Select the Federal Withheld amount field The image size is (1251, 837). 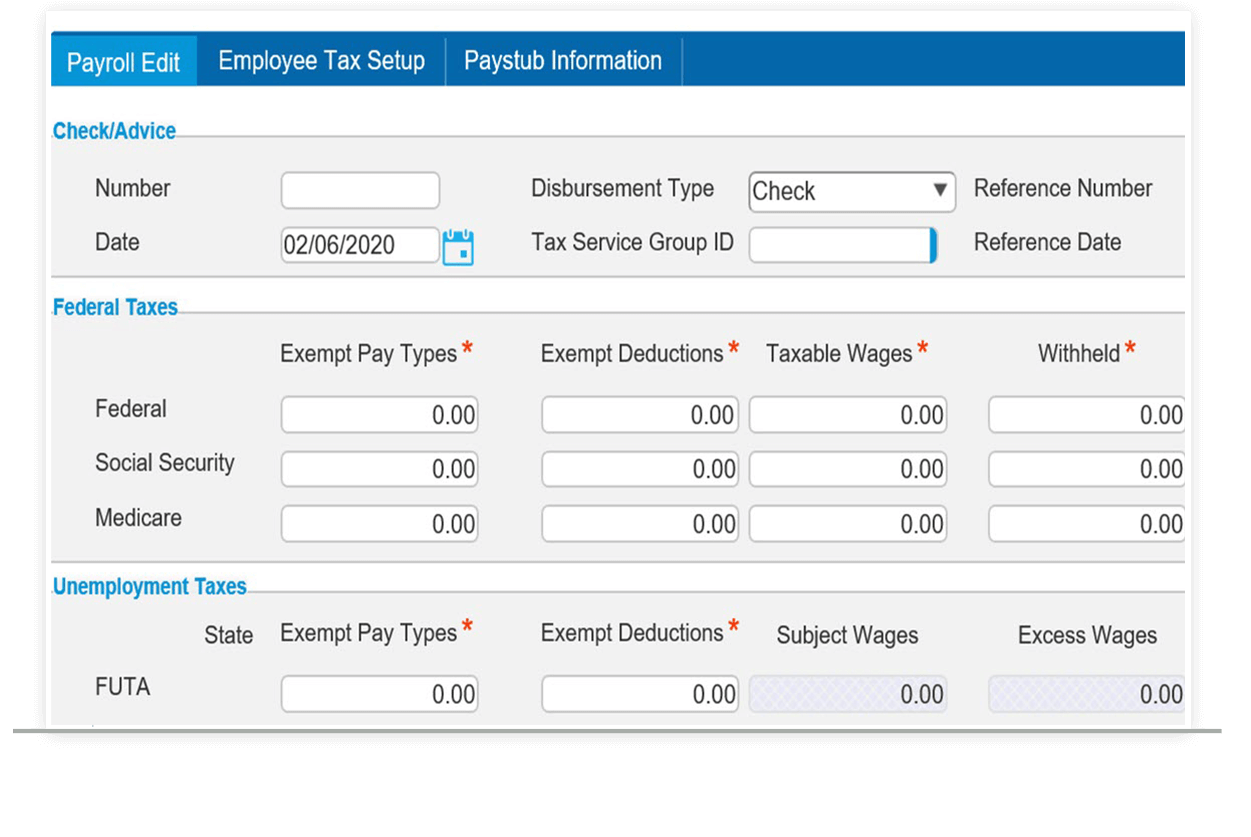pyautogui.click(x=1085, y=413)
